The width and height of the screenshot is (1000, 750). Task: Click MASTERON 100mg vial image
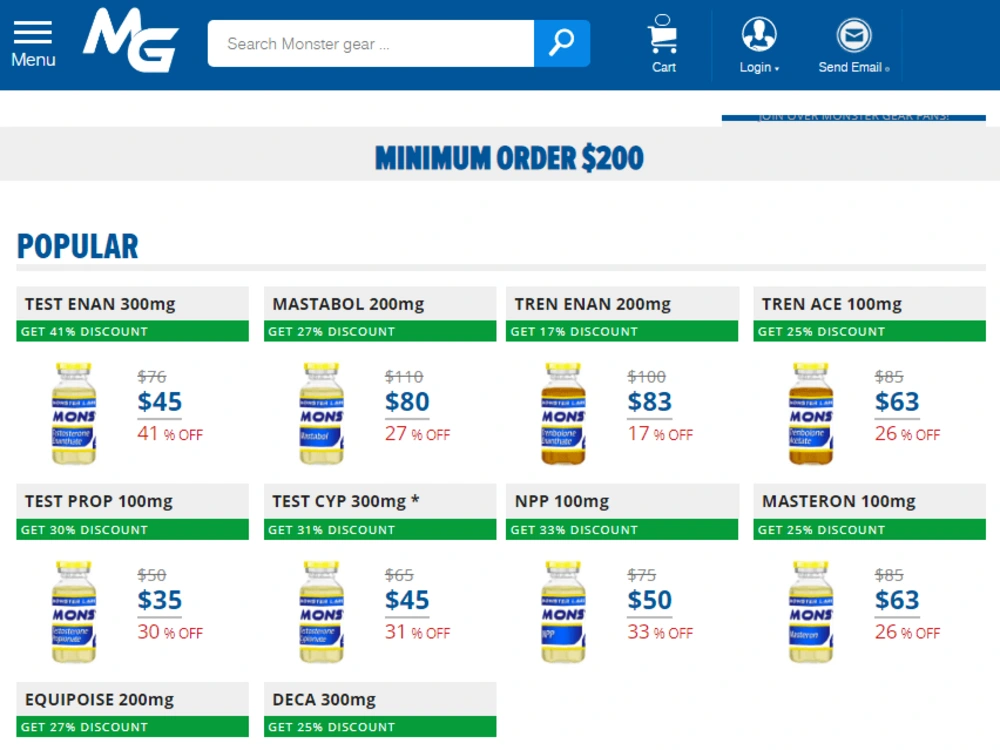[811, 612]
